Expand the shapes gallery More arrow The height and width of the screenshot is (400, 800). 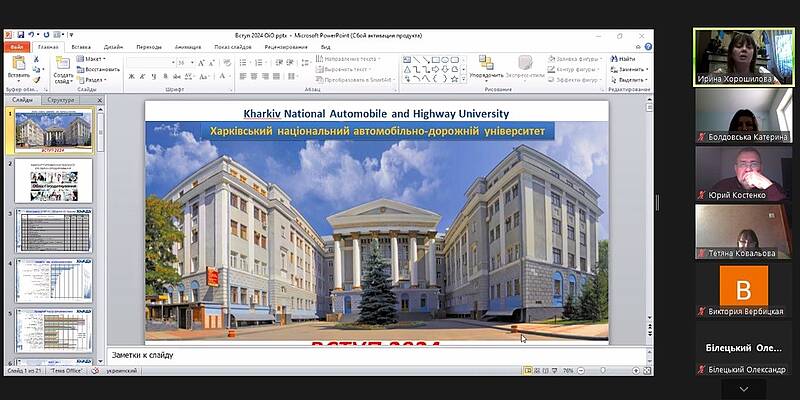(463, 79)
